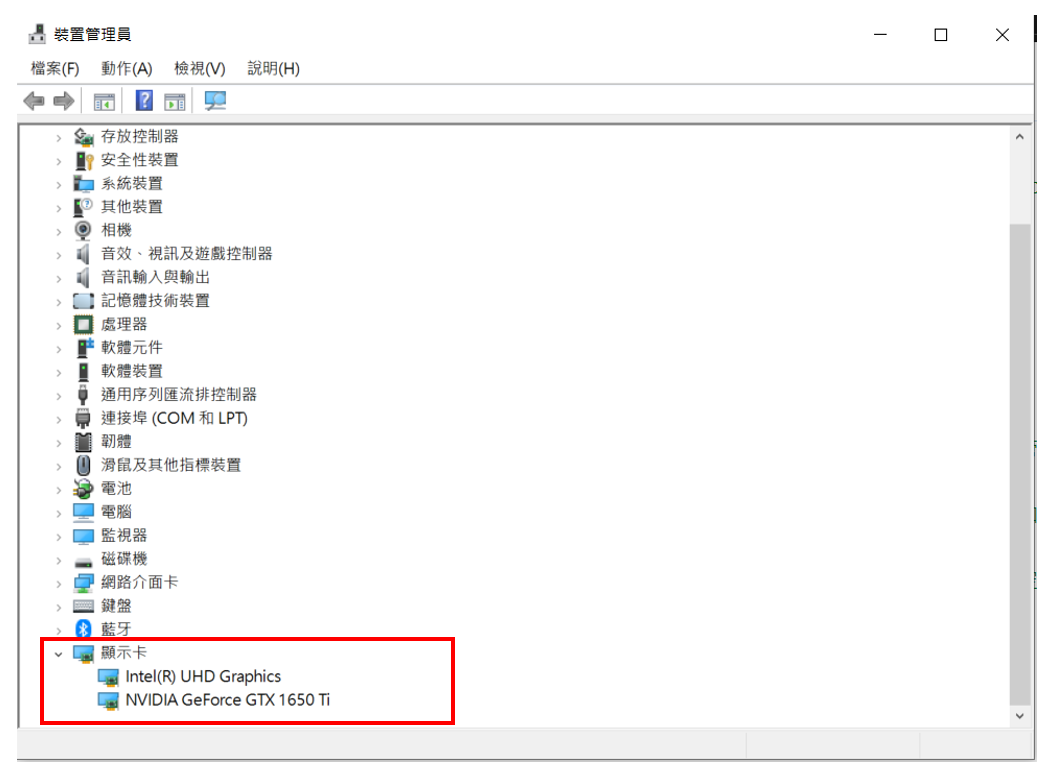Click the keyboard icon beside 鍵盤

coord(84,606)
